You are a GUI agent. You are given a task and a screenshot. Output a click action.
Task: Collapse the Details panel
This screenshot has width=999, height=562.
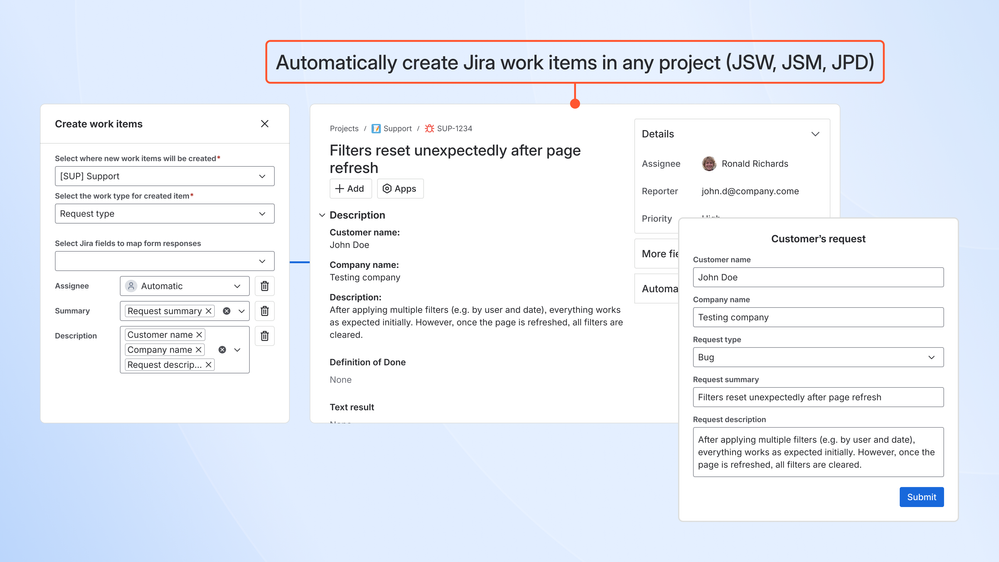tap(815, 134)
